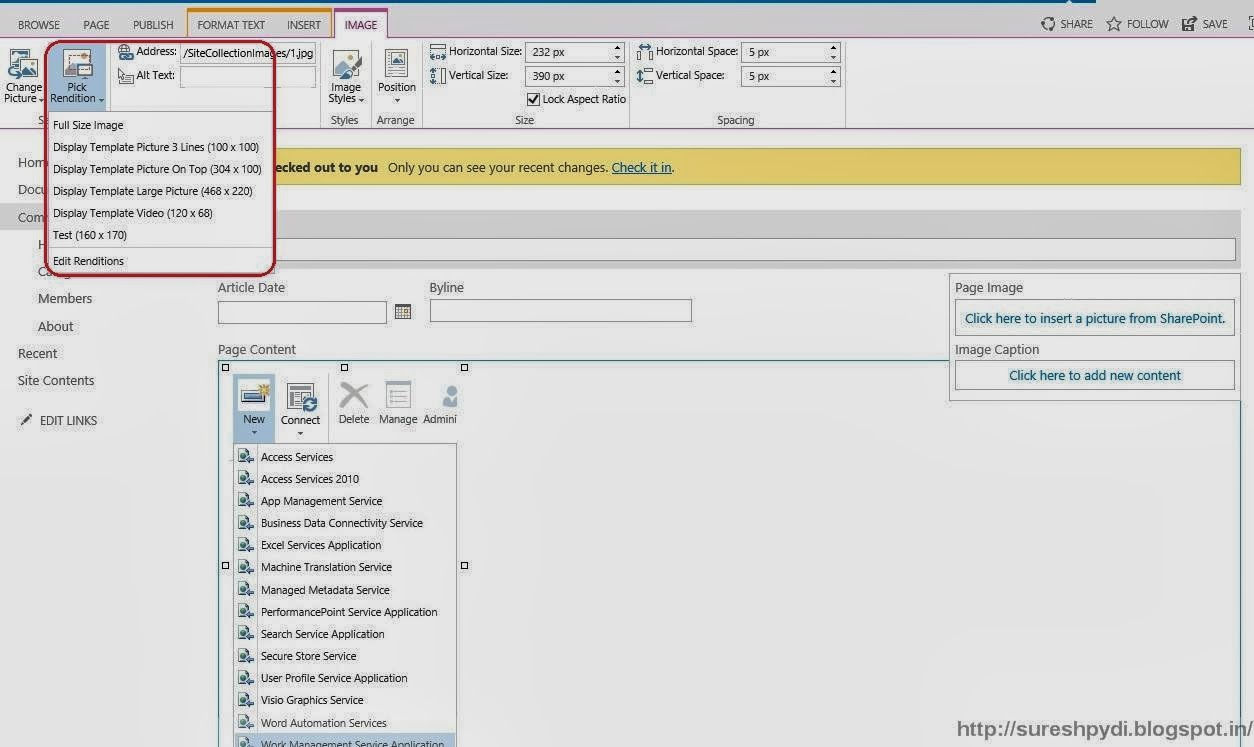Switch to the Browse tab
Viewport: 1254px width, 747px height.
(39, 25)
